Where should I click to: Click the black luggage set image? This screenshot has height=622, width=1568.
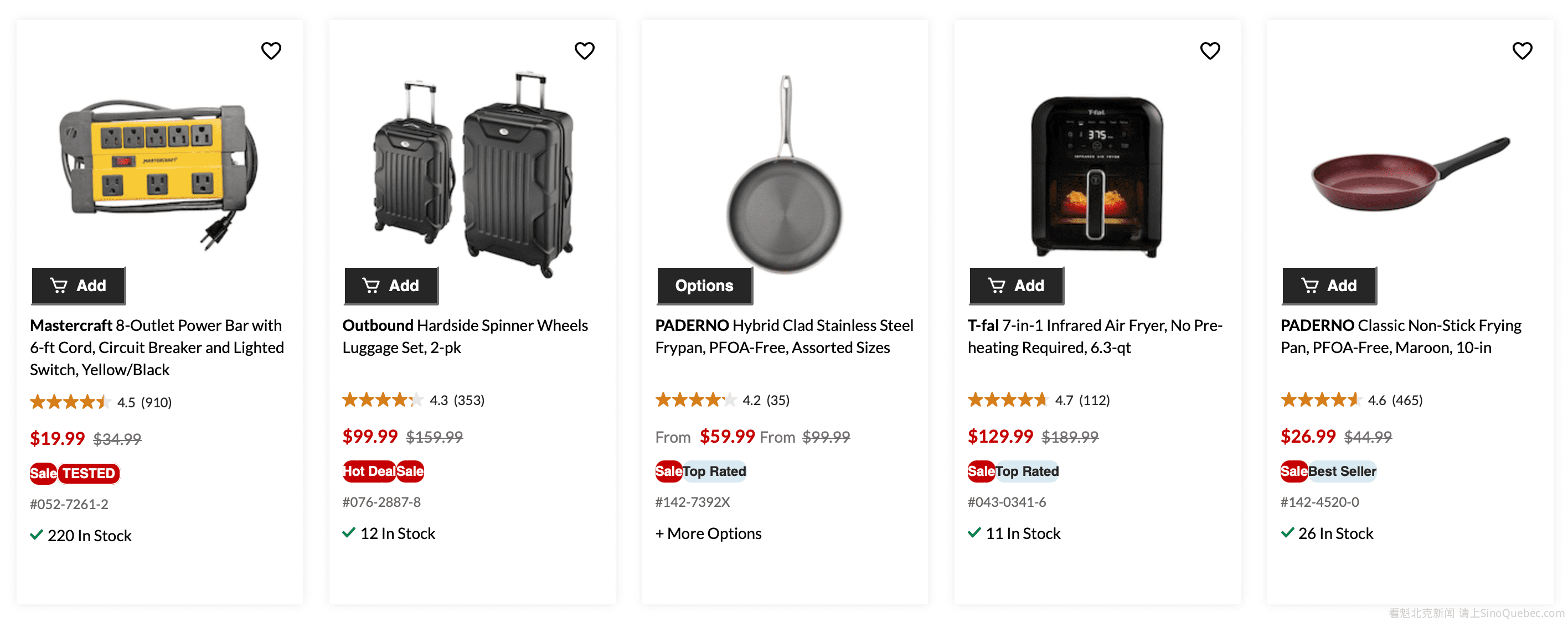pyautogui.click(x=473, y=173)
